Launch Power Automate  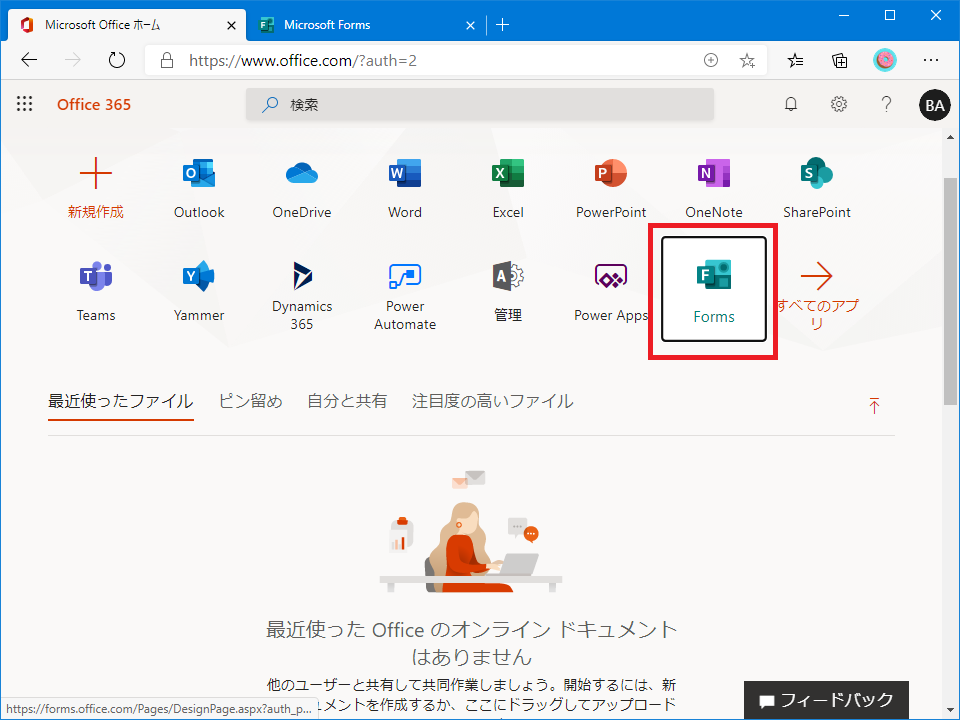pyautogui.click(x=405, y=296)
